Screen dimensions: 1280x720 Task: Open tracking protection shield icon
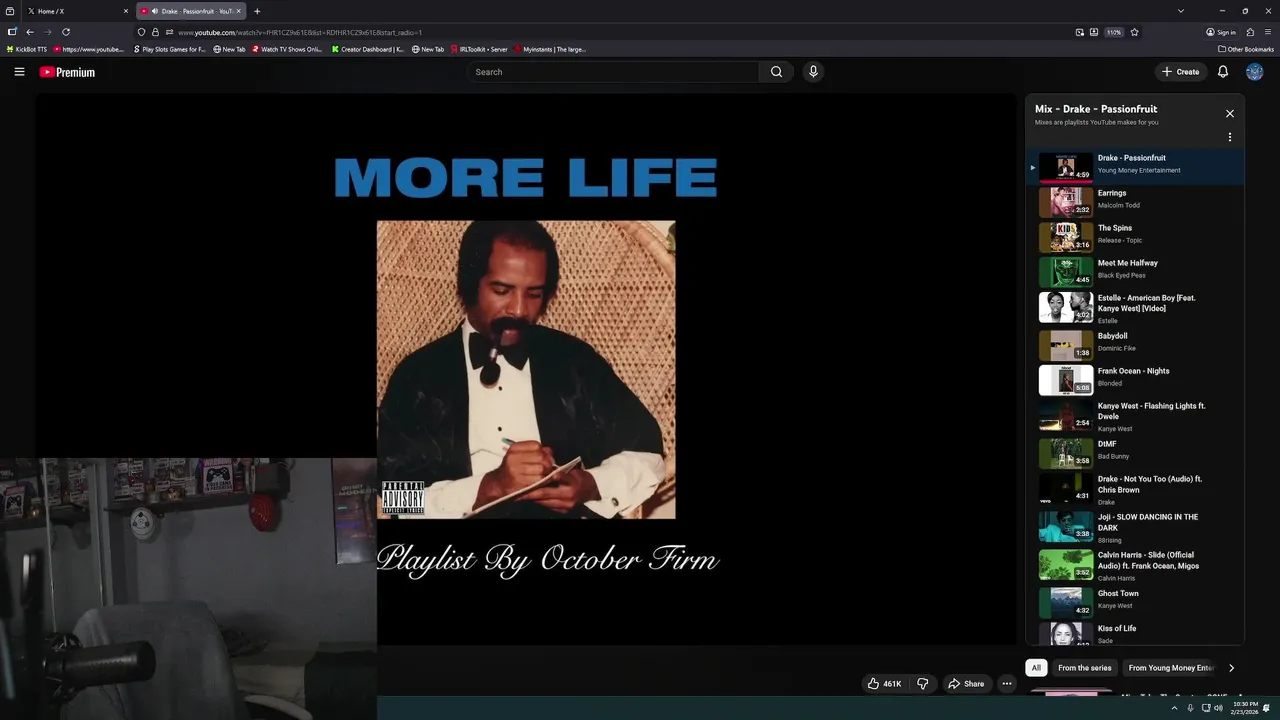pyautogui.click(x=141, y=32)
